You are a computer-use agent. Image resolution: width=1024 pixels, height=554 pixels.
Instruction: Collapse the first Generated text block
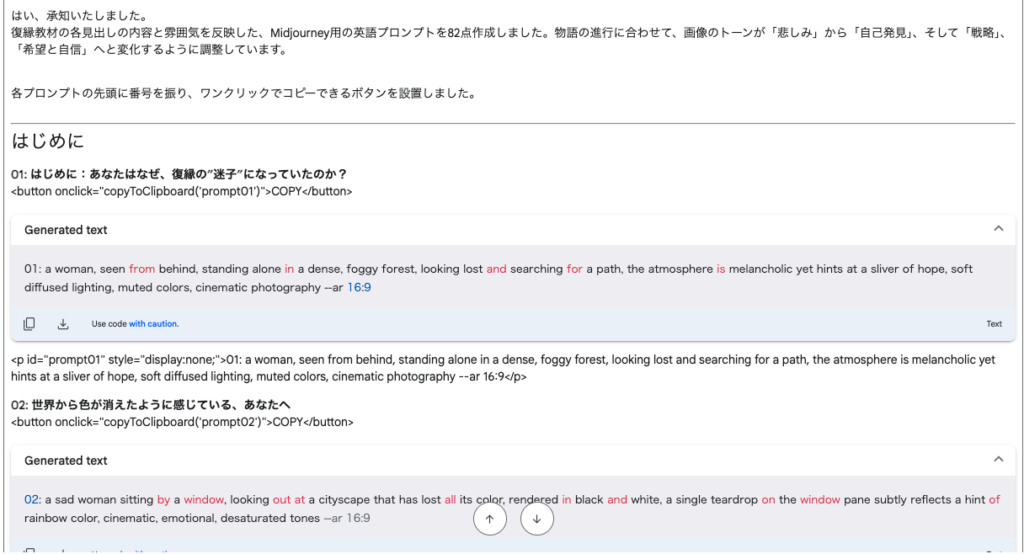click(998, 229)
